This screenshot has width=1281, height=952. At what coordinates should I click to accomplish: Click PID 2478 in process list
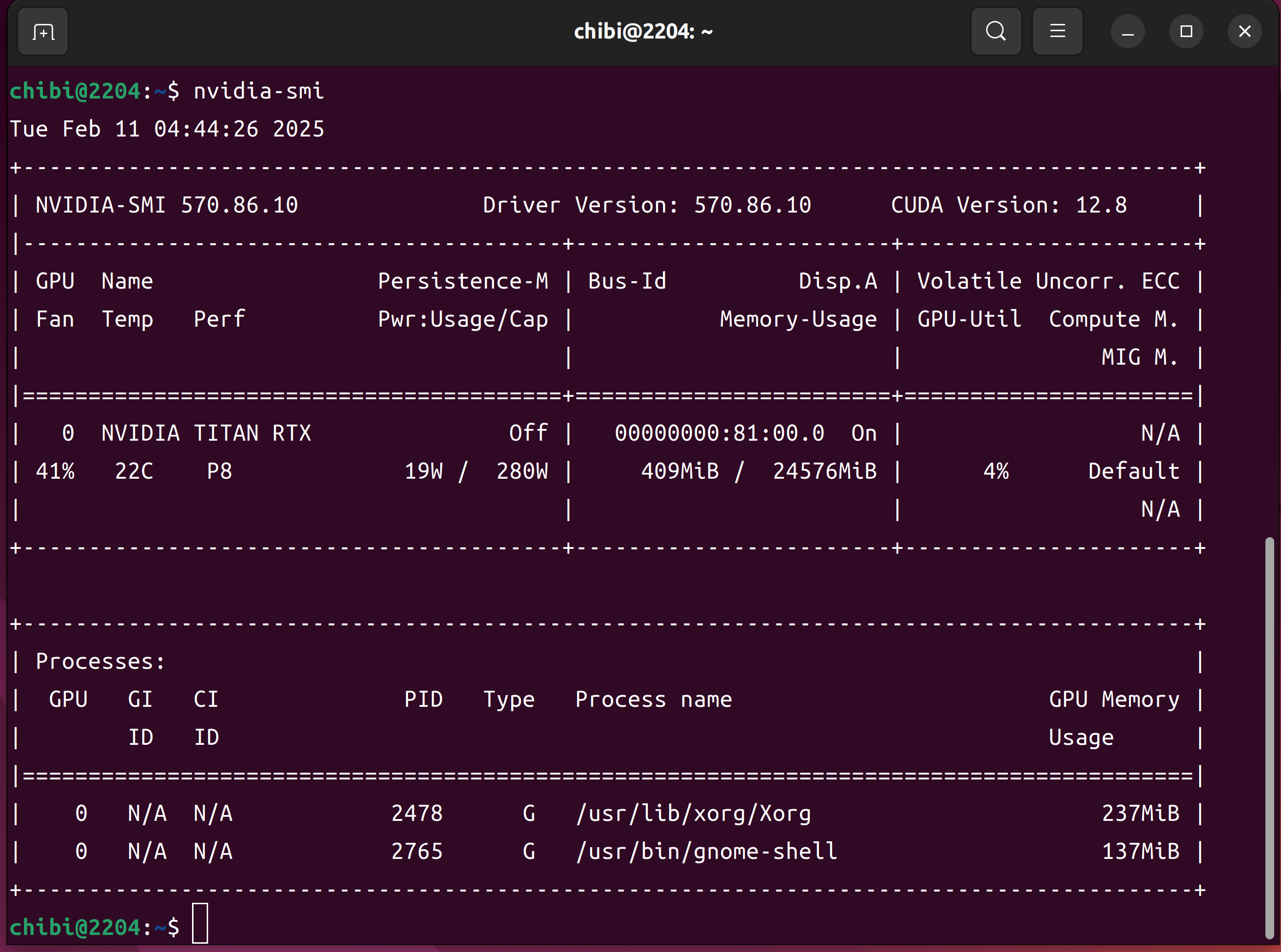coord(417,814)
